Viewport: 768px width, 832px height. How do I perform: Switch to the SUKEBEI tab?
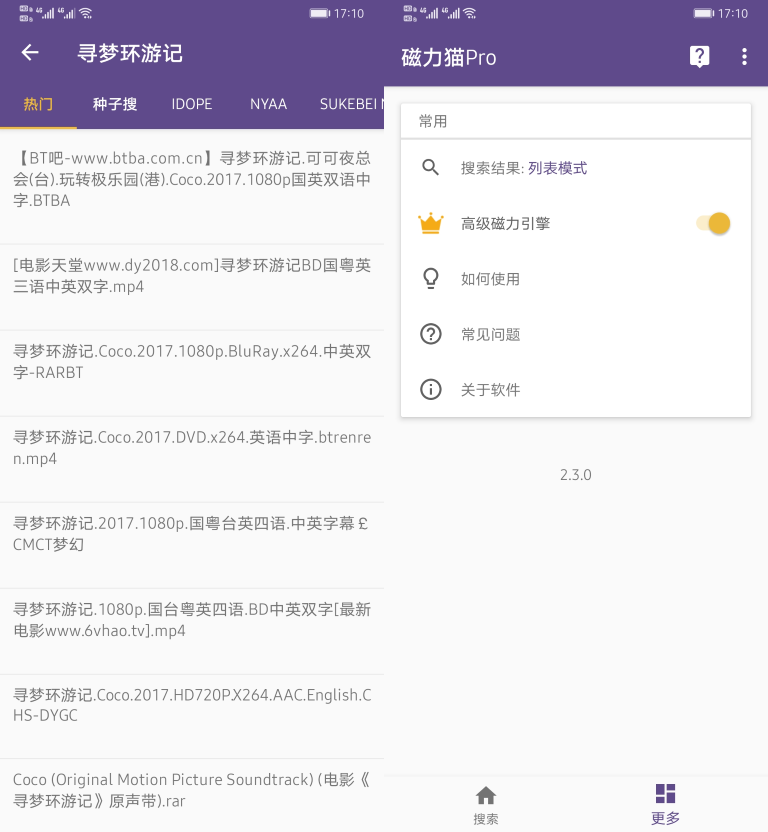click(348, 104)
